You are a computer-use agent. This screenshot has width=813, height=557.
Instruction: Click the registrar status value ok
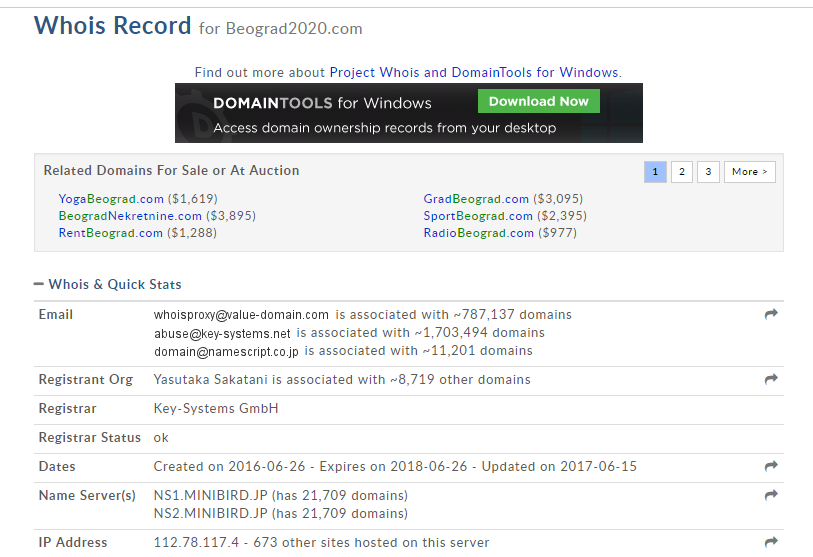161,438
